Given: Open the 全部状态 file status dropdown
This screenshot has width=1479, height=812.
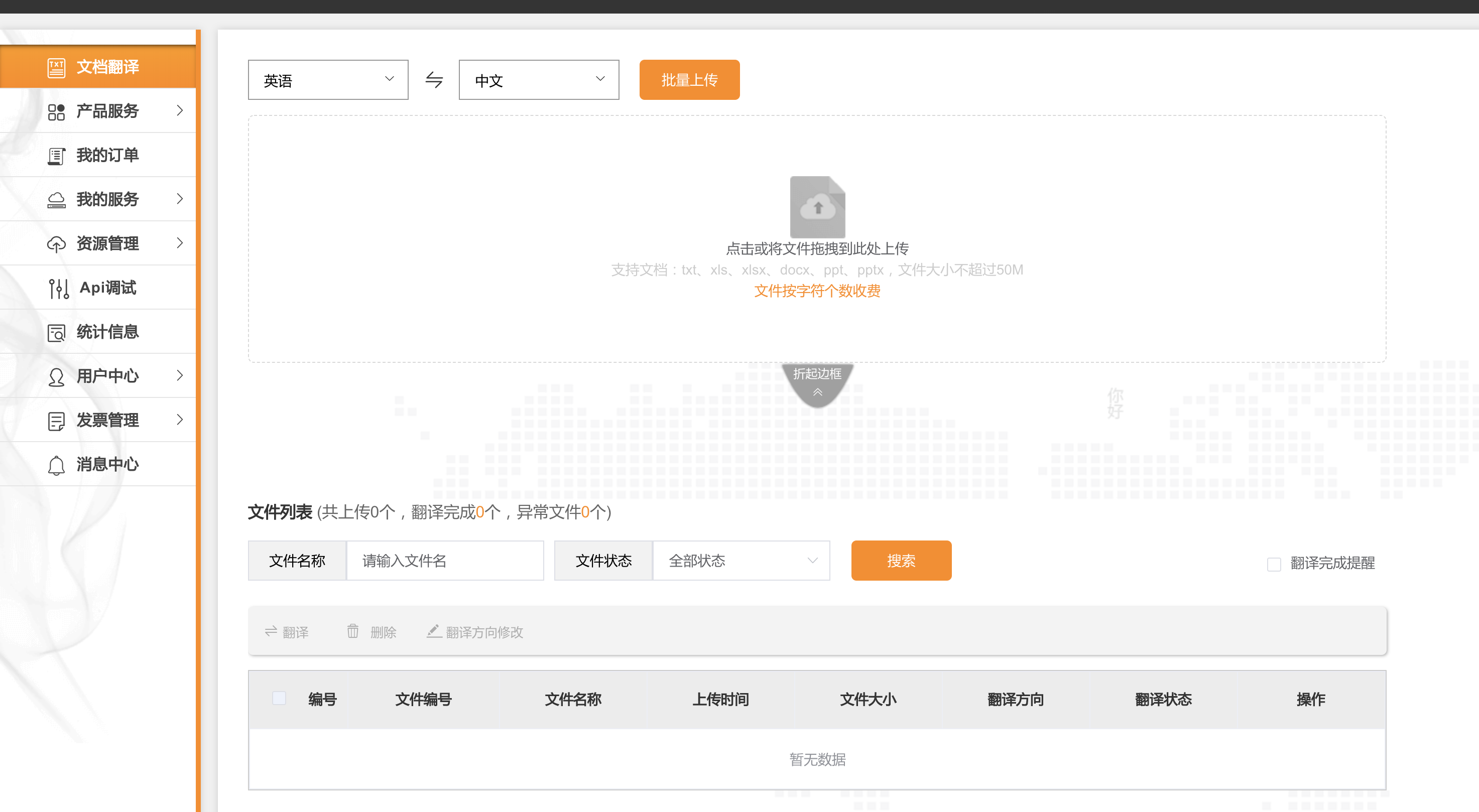Looking at the screenshot, I should pyautogui.click(x=741, y=561).
